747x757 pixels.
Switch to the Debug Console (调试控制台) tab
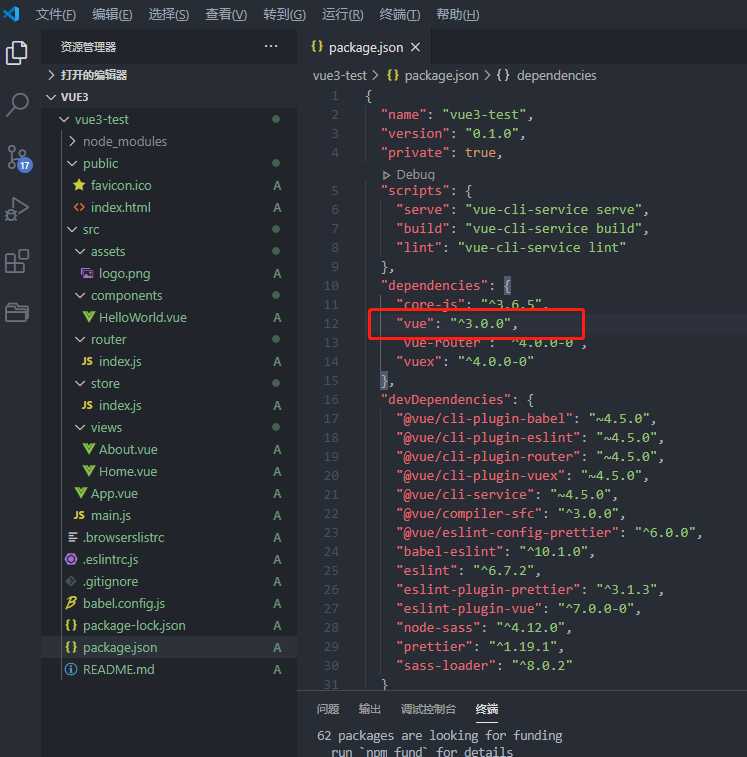pyautogui.click(x=428, y=709)
